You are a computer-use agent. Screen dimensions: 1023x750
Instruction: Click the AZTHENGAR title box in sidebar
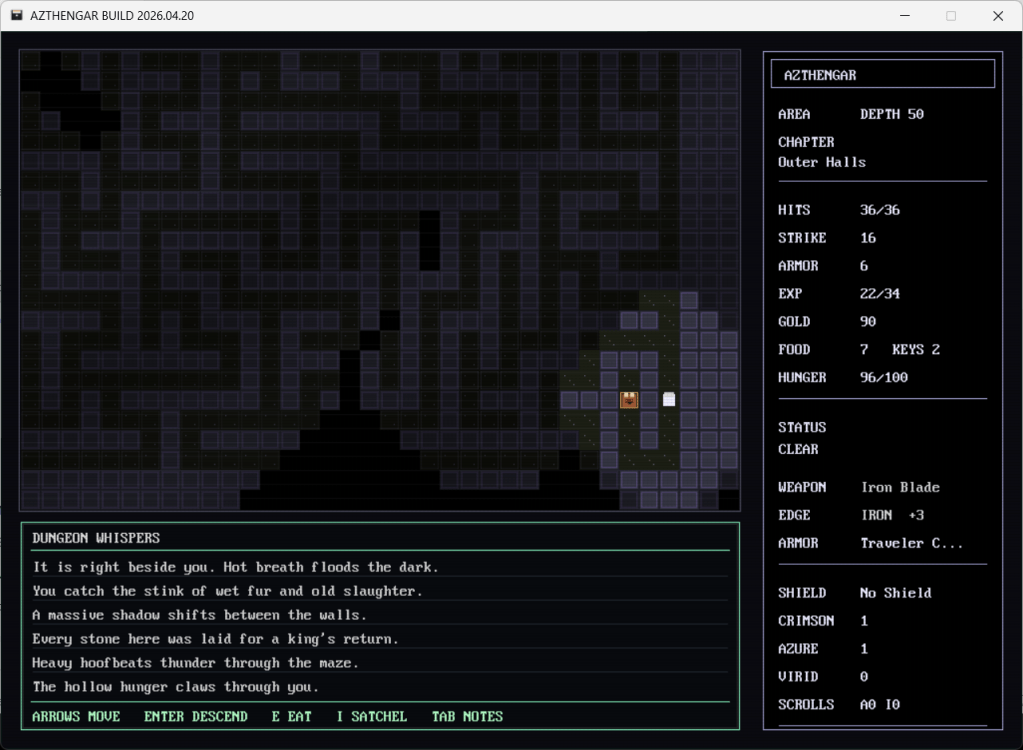(x=882, y=75)
